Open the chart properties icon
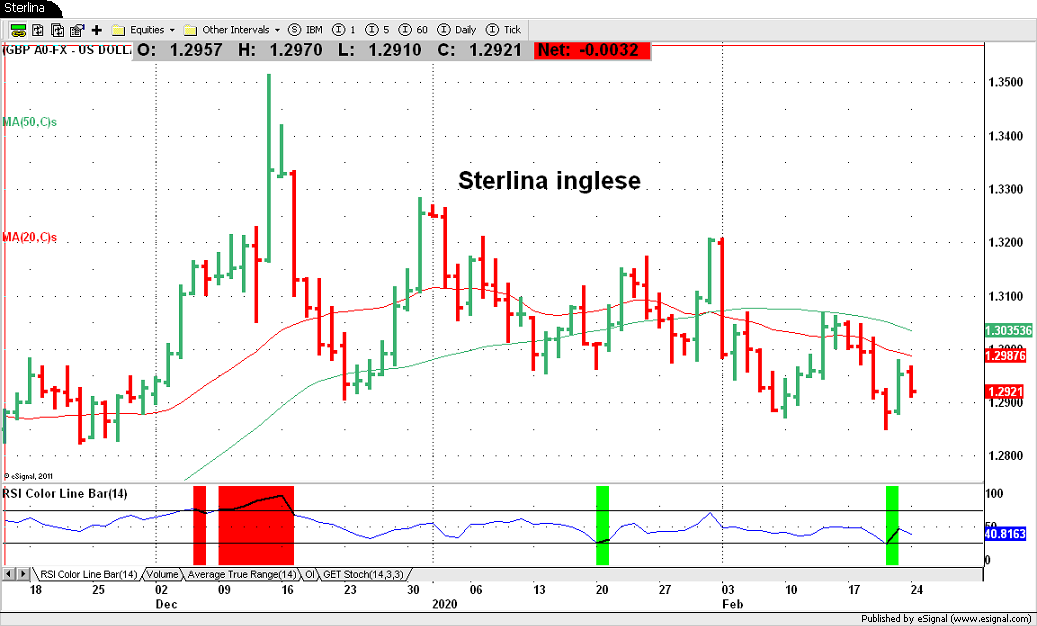 [x=77, y=30]
